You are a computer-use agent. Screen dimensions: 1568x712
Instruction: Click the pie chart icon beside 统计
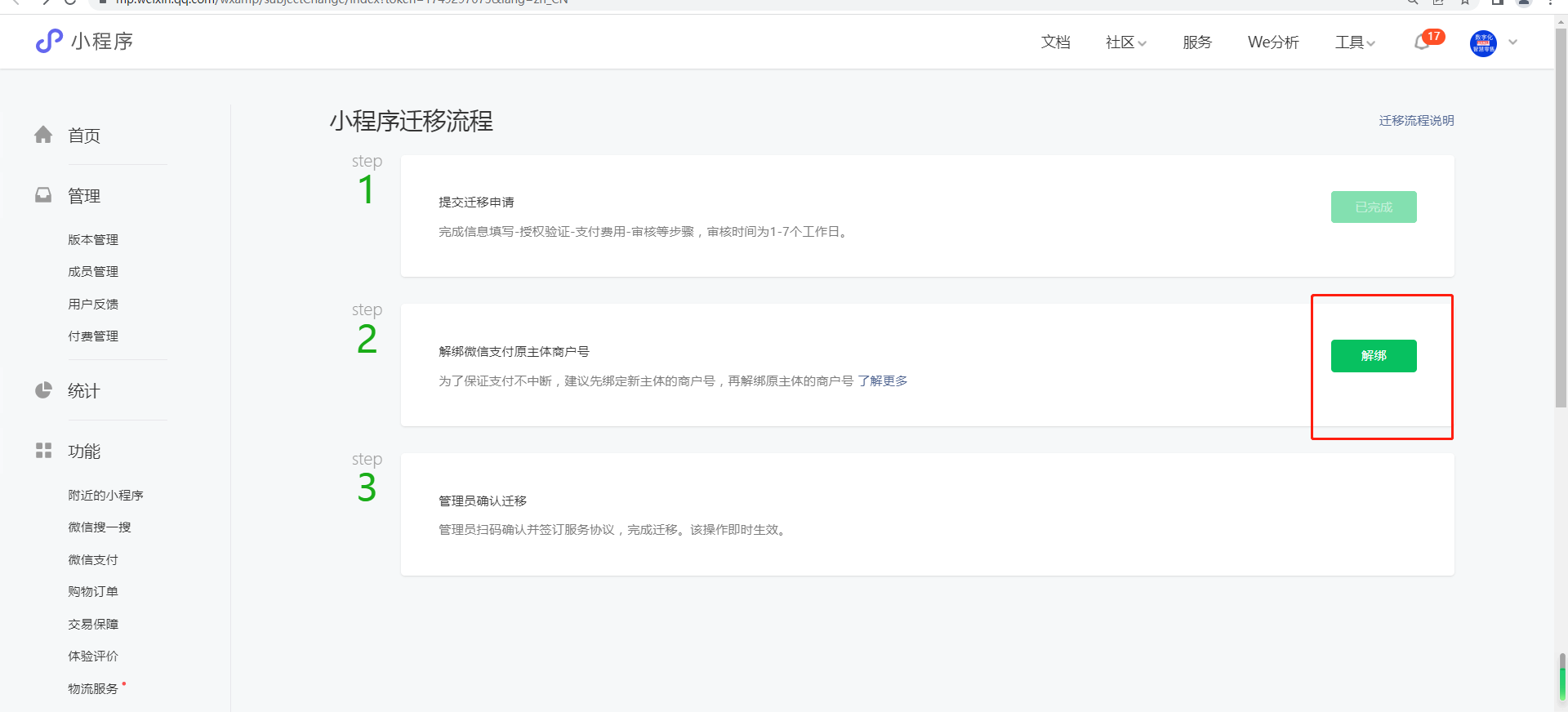coord(43,390)
